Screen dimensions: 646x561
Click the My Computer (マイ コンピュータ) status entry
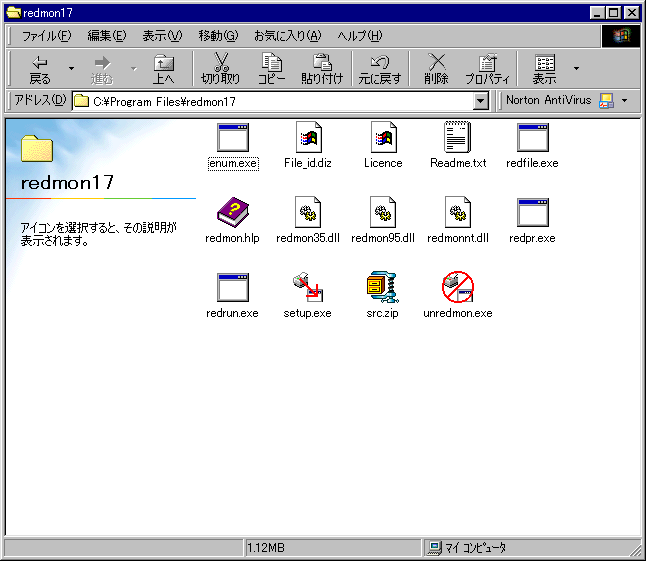coord(467,548)
